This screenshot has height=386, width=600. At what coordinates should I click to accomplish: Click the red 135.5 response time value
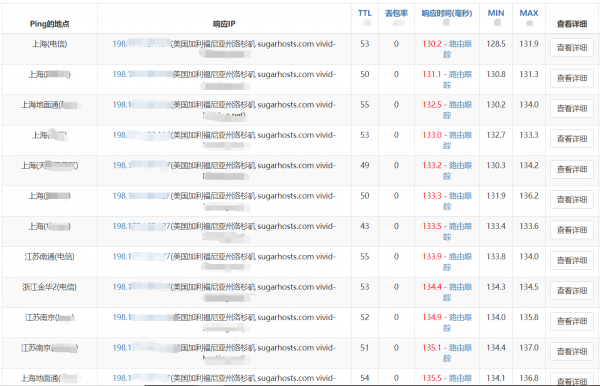click(x=432, y=378)
